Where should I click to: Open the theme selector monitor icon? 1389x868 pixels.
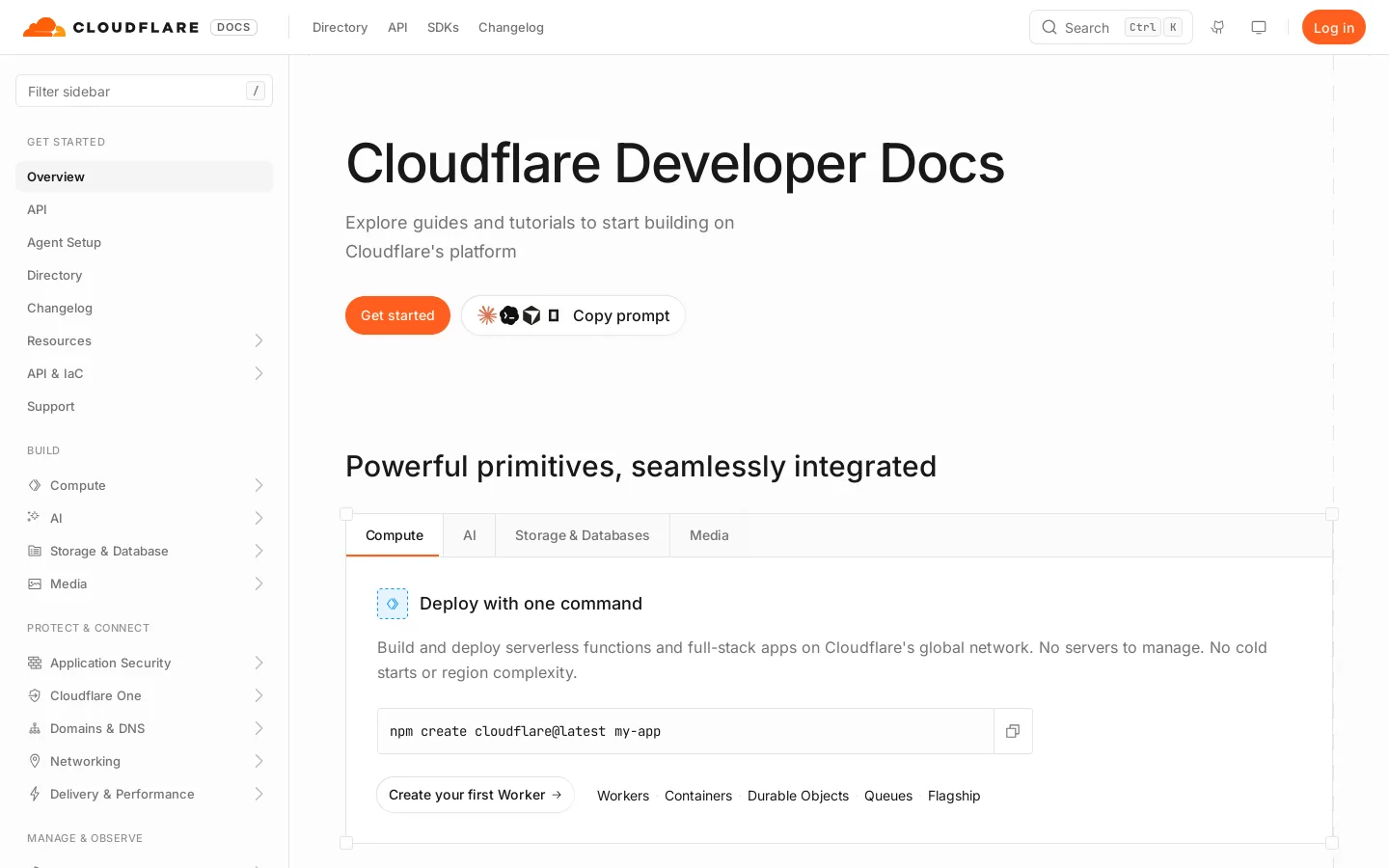coord(1259,27)
